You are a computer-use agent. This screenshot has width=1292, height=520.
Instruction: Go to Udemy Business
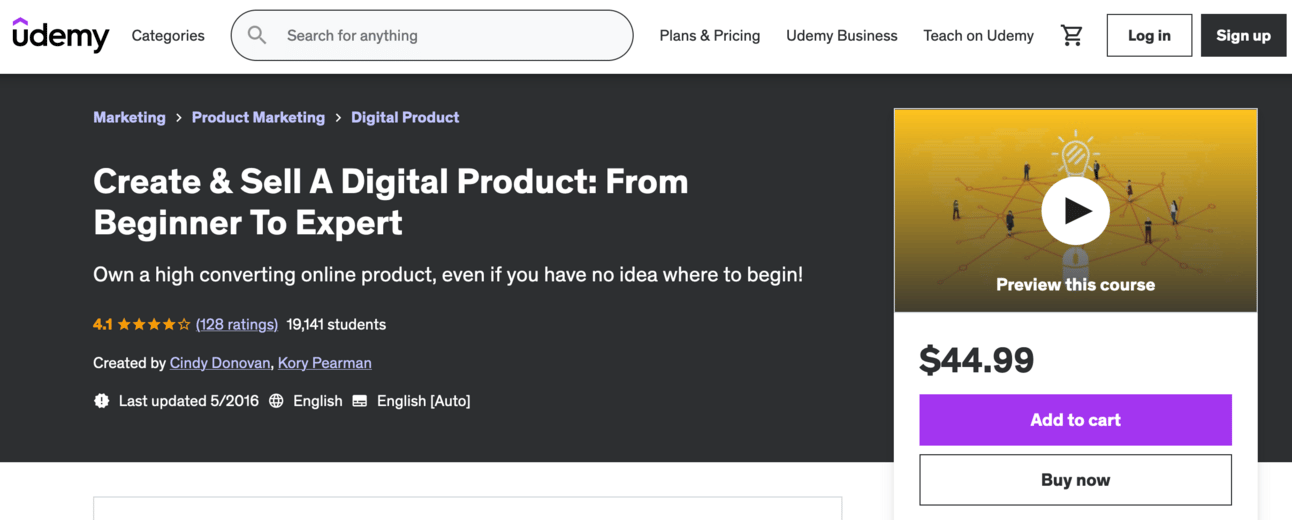click(841, 36)
